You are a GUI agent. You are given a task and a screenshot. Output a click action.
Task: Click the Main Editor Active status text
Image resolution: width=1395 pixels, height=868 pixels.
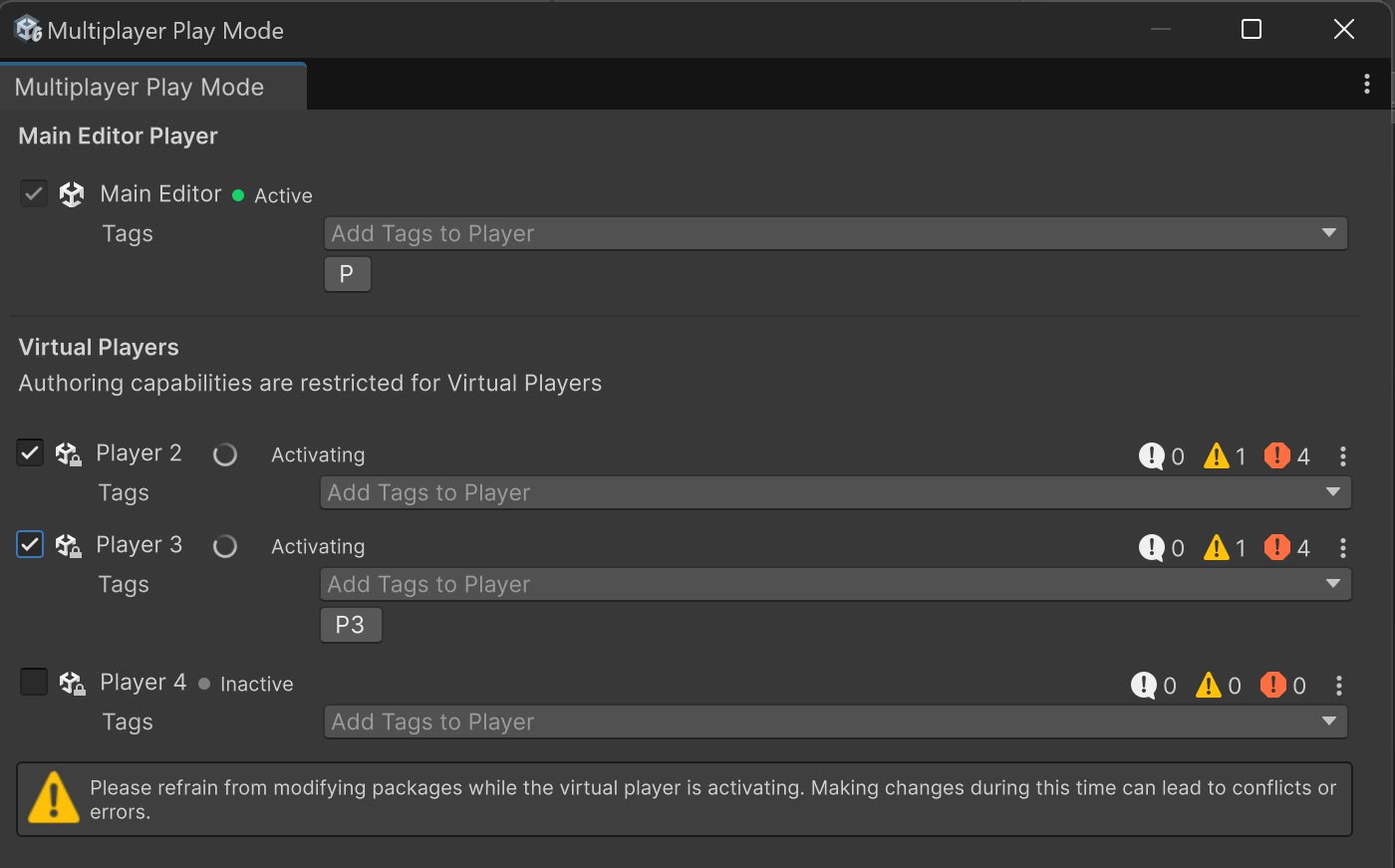[283, 196]
